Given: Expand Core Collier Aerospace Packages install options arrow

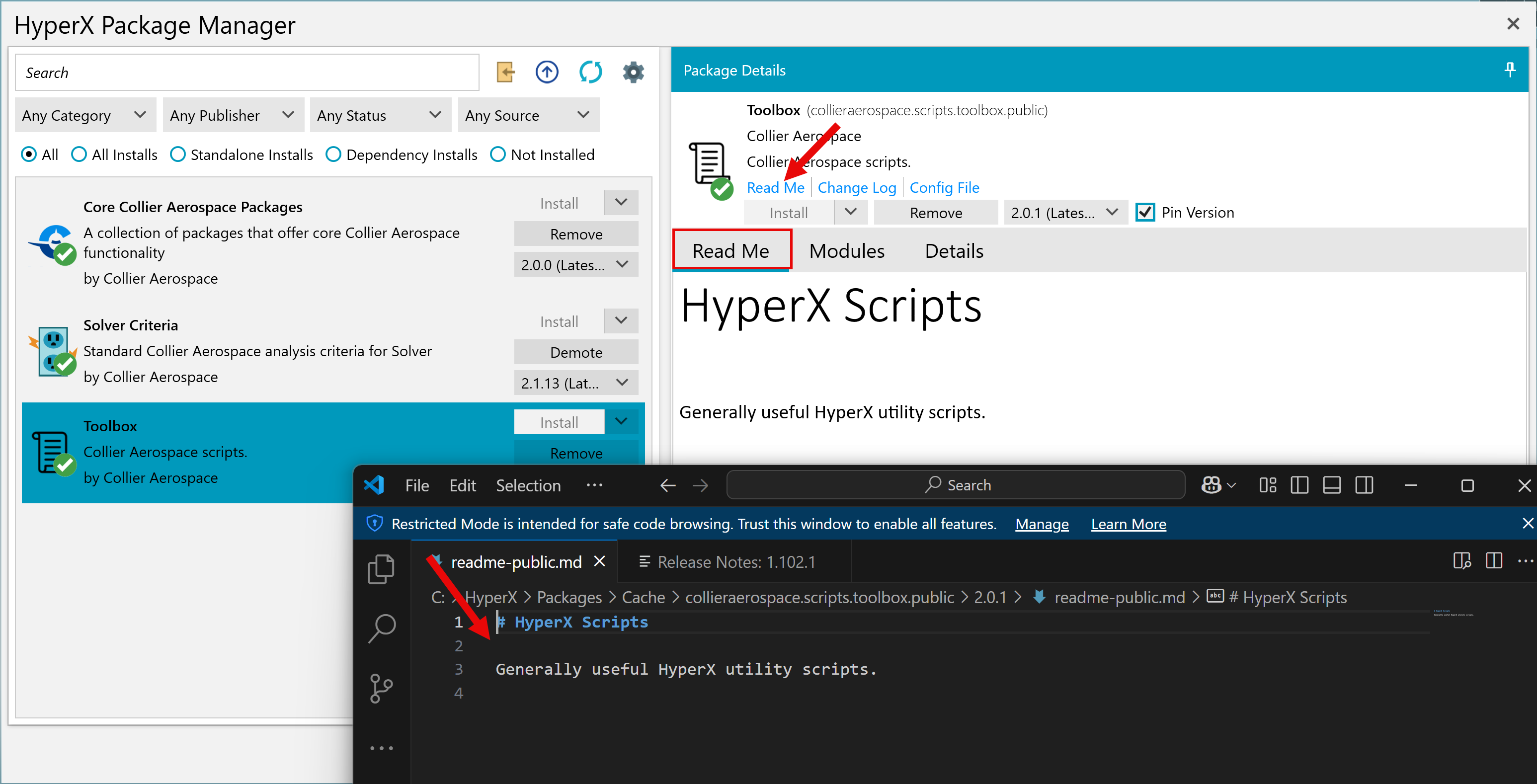Looking at the screenshot, I should [x=621, y=203].
